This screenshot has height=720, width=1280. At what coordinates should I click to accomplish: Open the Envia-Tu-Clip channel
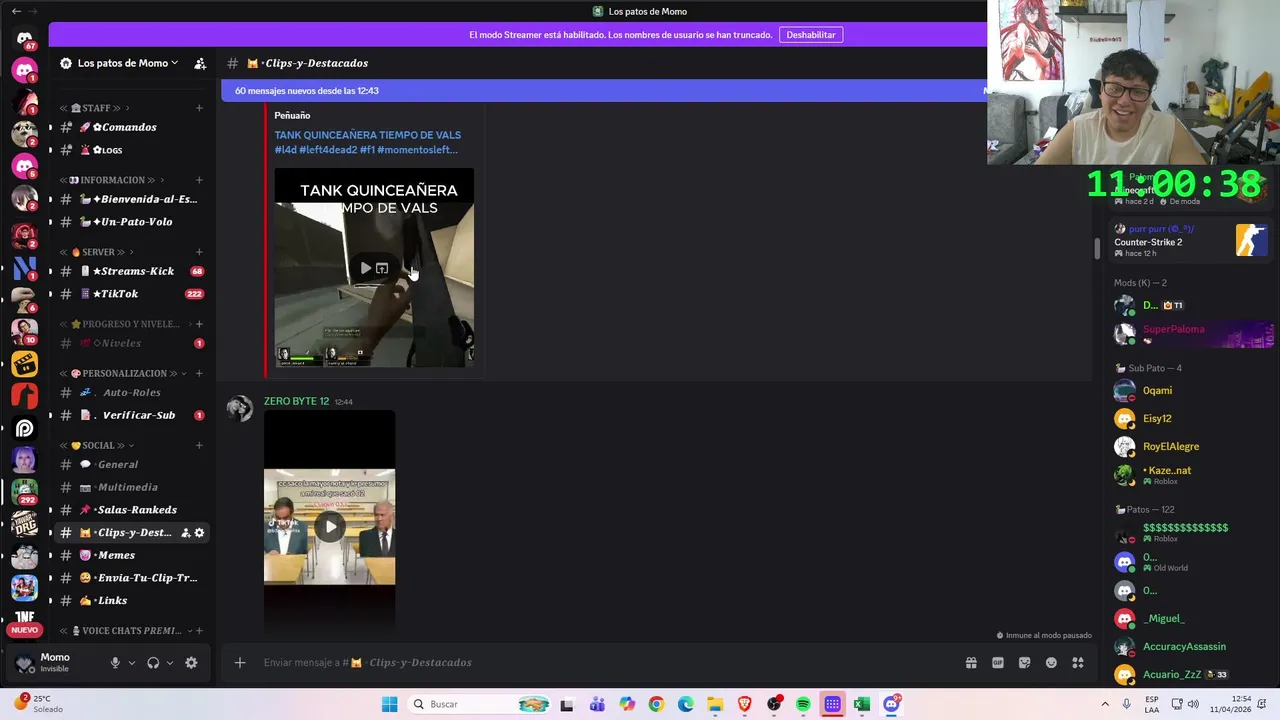131,578
